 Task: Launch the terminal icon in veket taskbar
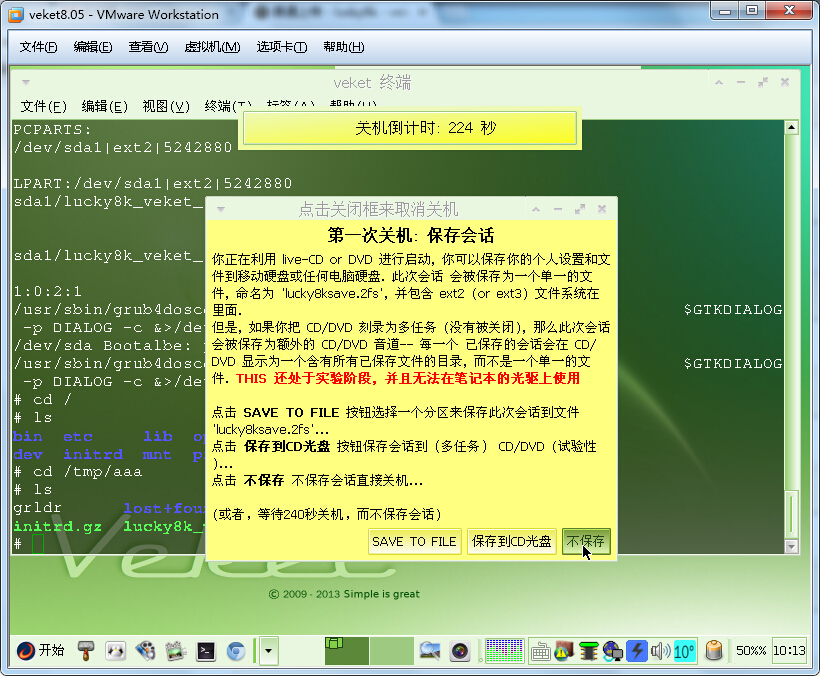pos(206,651)
